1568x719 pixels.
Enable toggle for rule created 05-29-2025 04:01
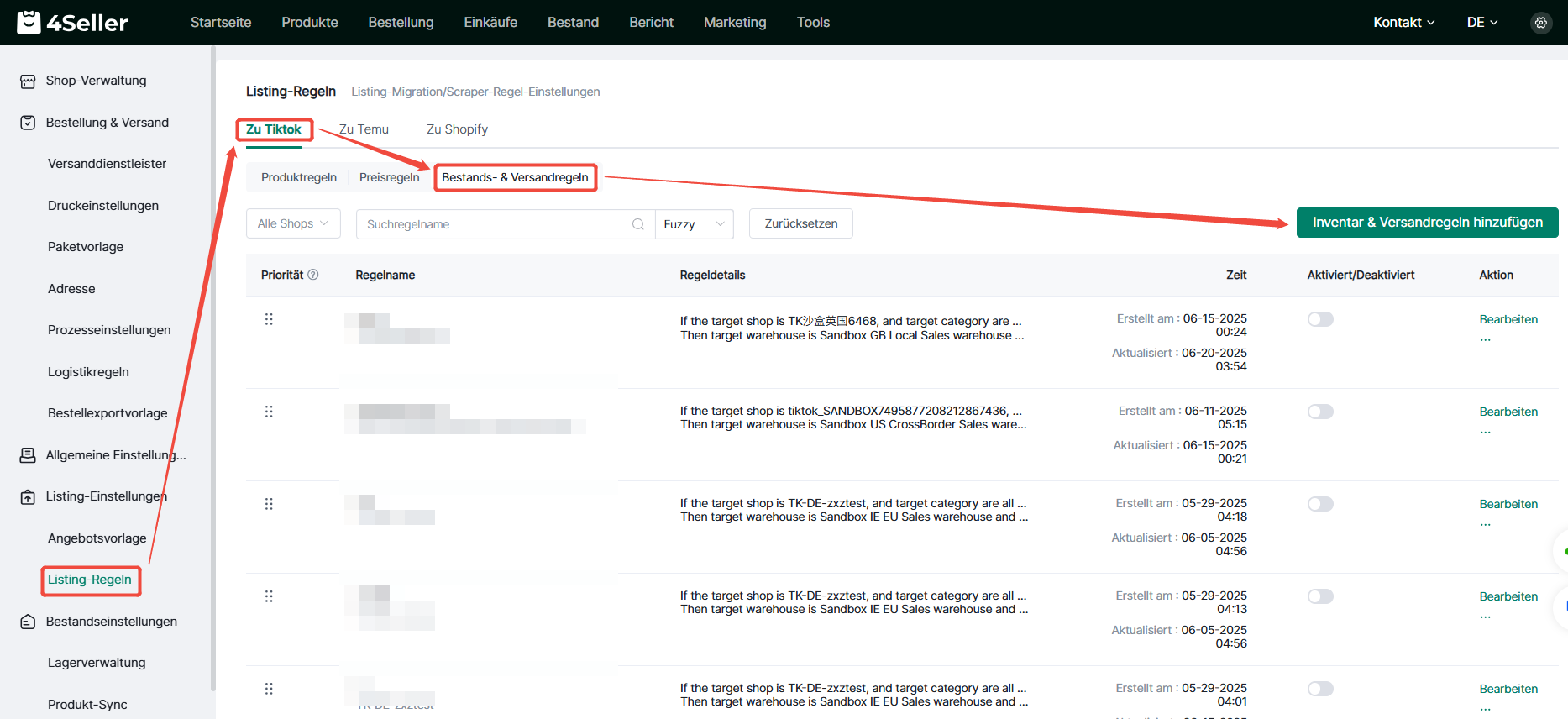click(x=1320, y=689)
